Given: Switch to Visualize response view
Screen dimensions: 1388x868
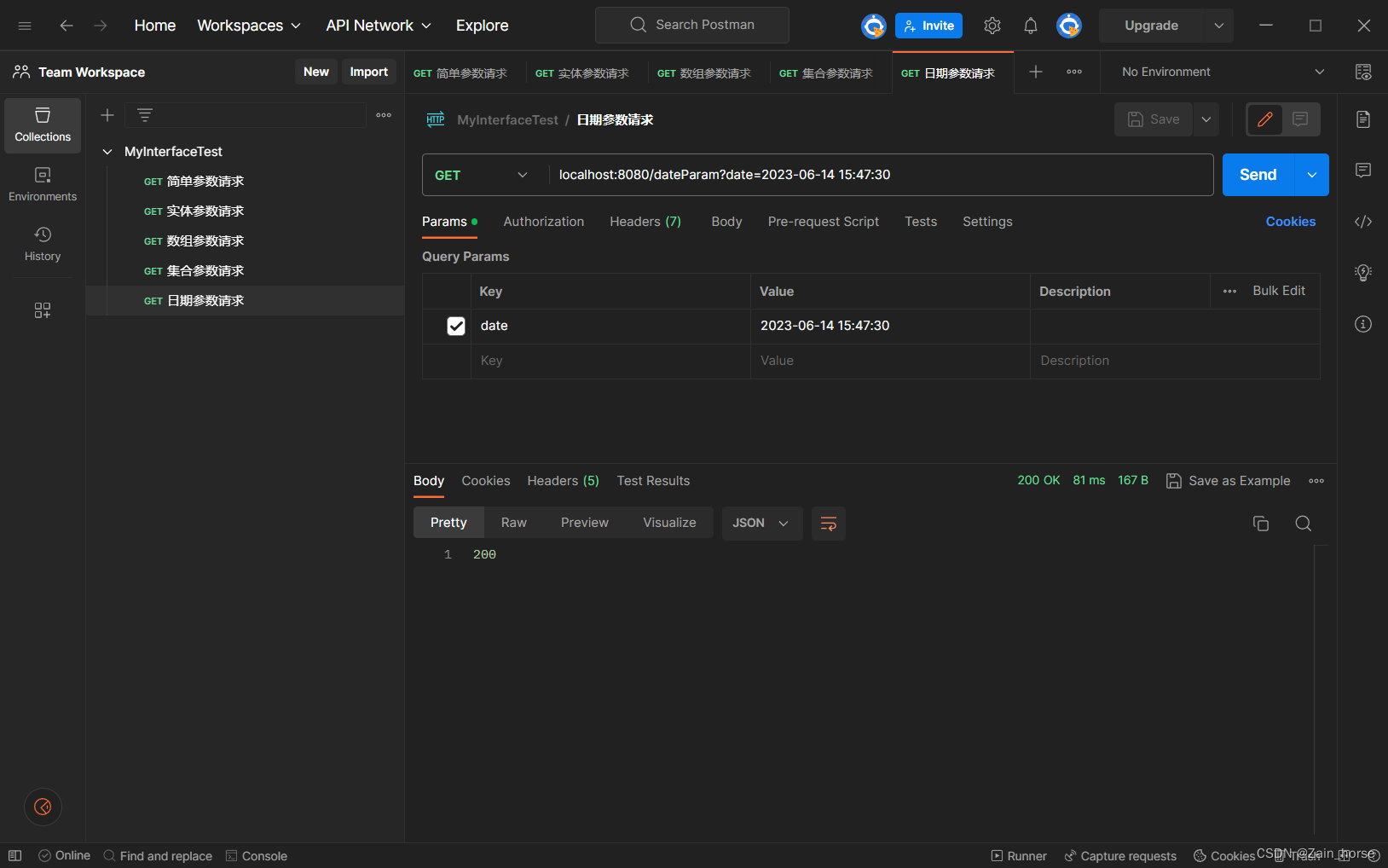Looking at the screenshot, I should click(x=669, y=523).
